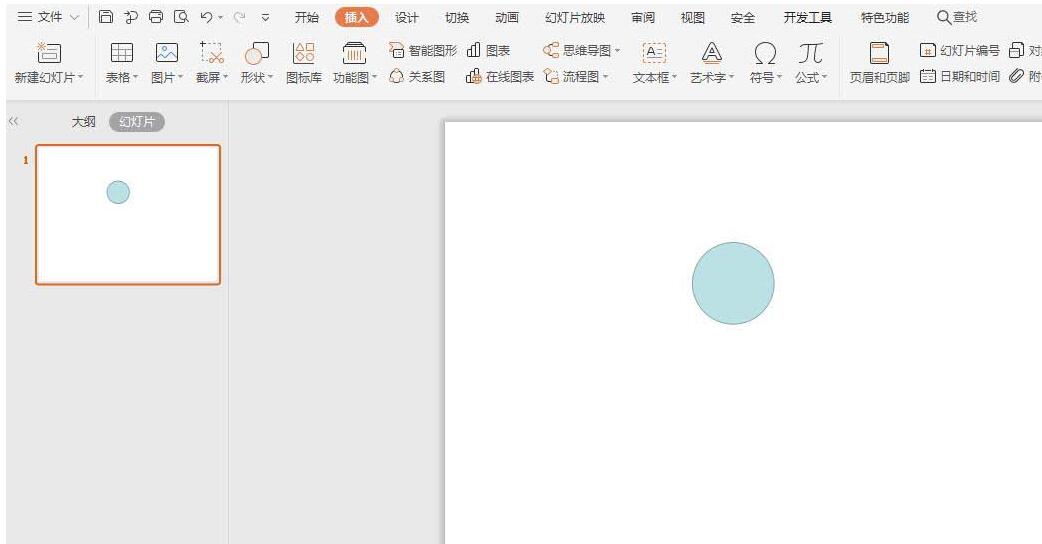Click 幻灯片编号 slide number button
1042x544 pixels.
point(960,50)
